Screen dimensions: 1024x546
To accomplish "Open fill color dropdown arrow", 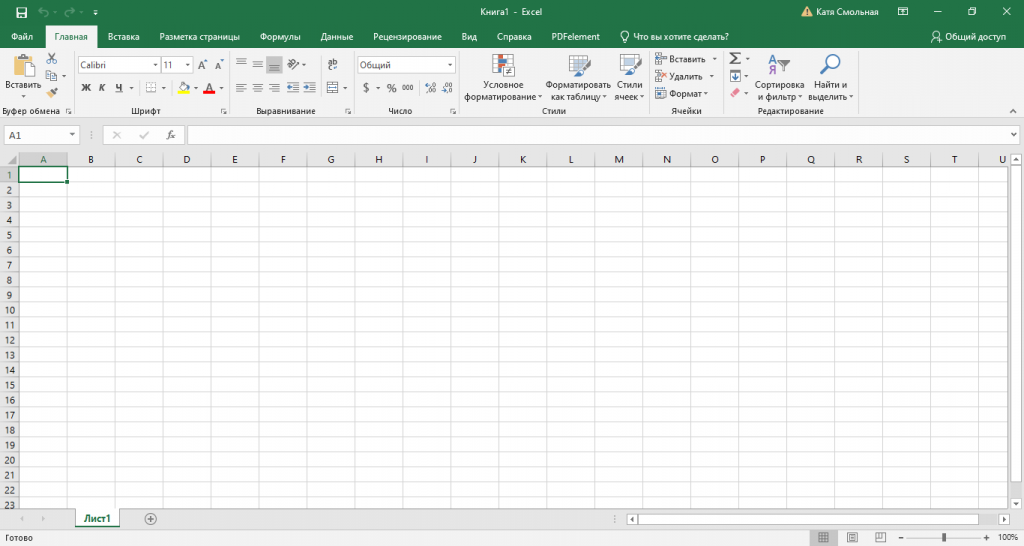I will click(196, 88).
